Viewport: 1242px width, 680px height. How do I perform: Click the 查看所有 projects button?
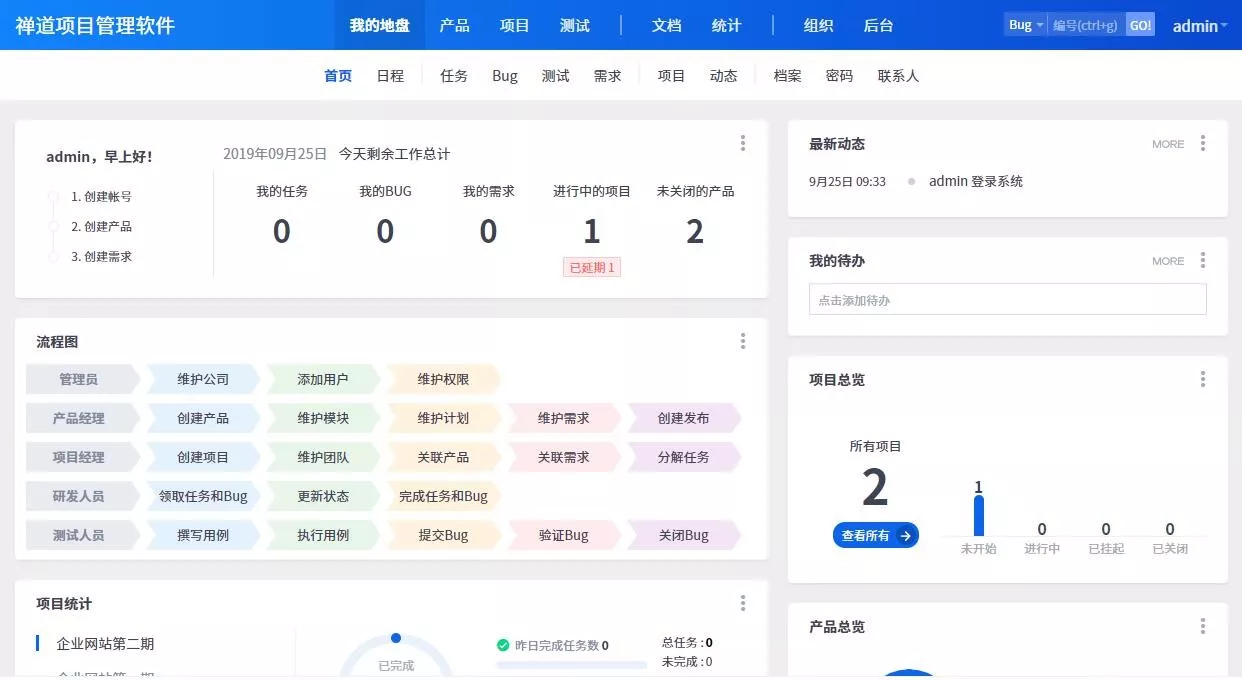tap(875, 535)
